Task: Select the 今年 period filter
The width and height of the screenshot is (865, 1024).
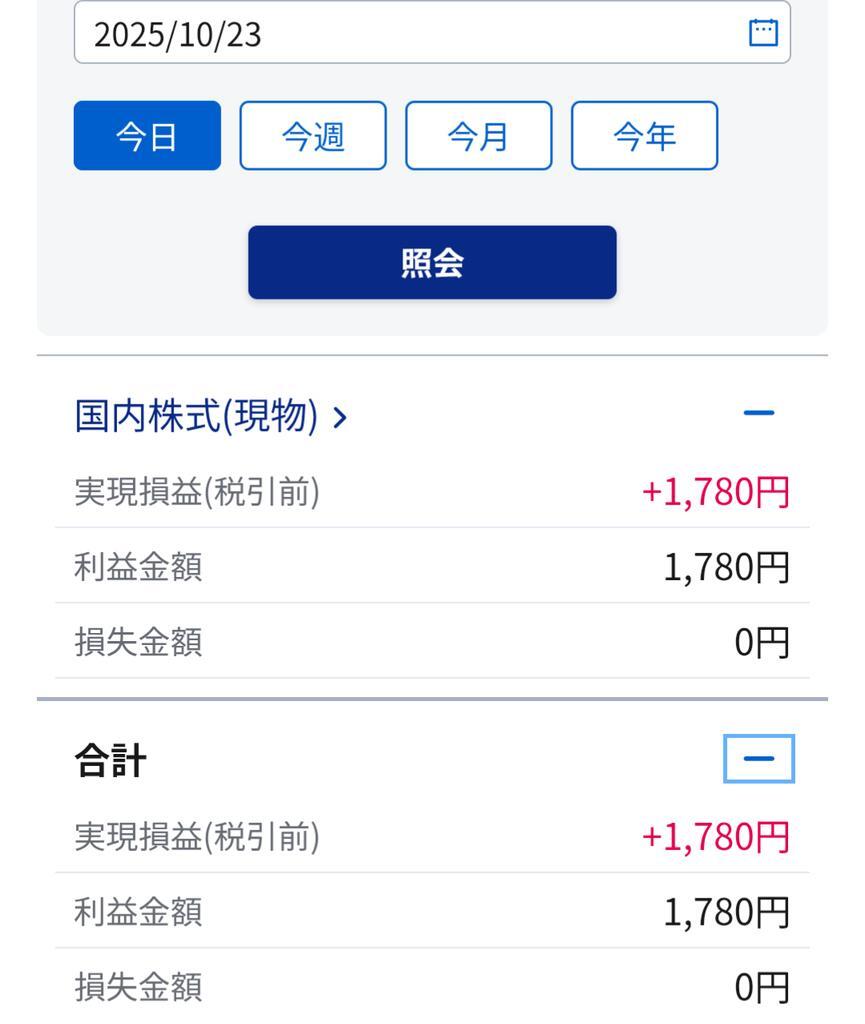Action: [644, 136]
